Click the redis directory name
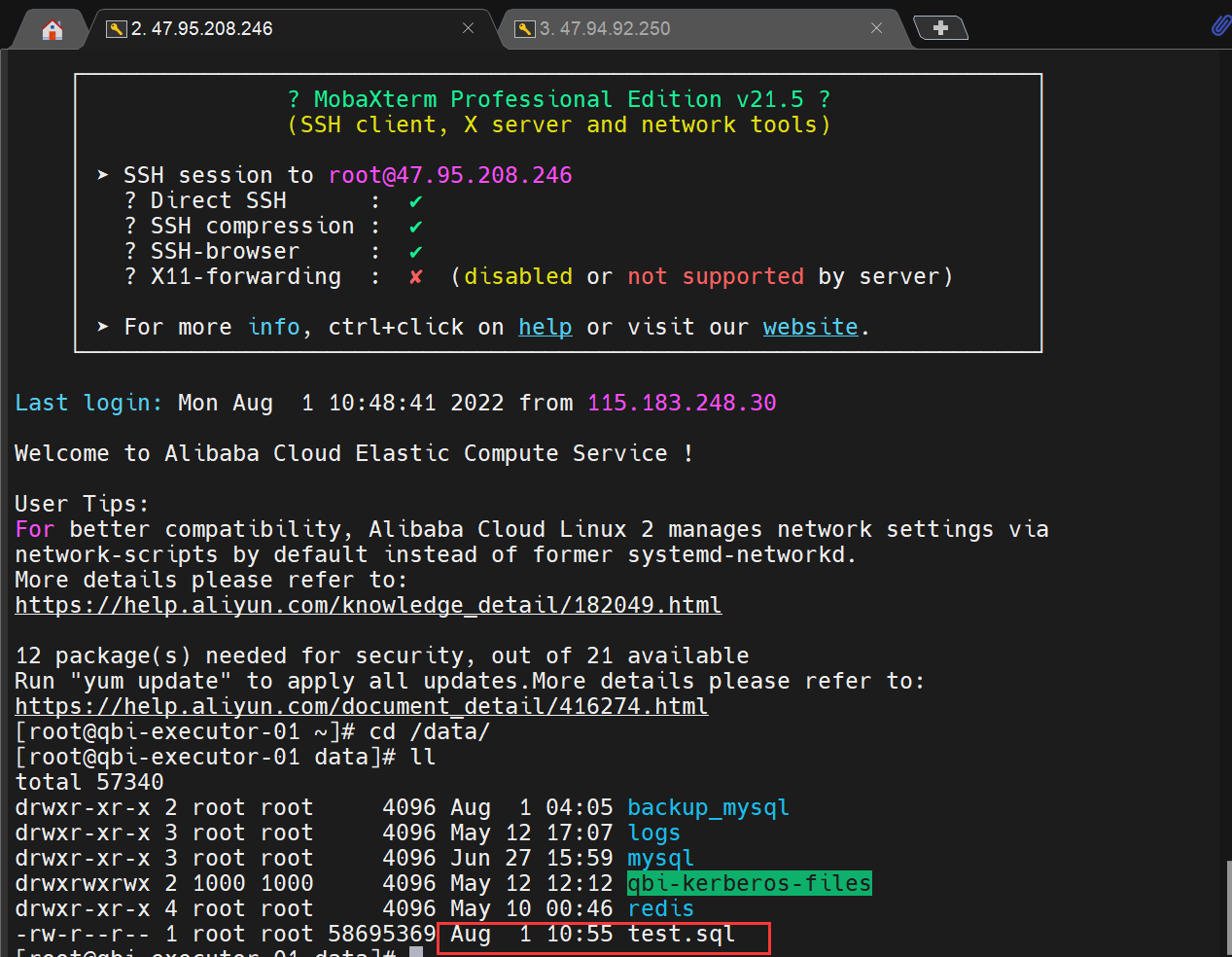 tap(660, 908)
